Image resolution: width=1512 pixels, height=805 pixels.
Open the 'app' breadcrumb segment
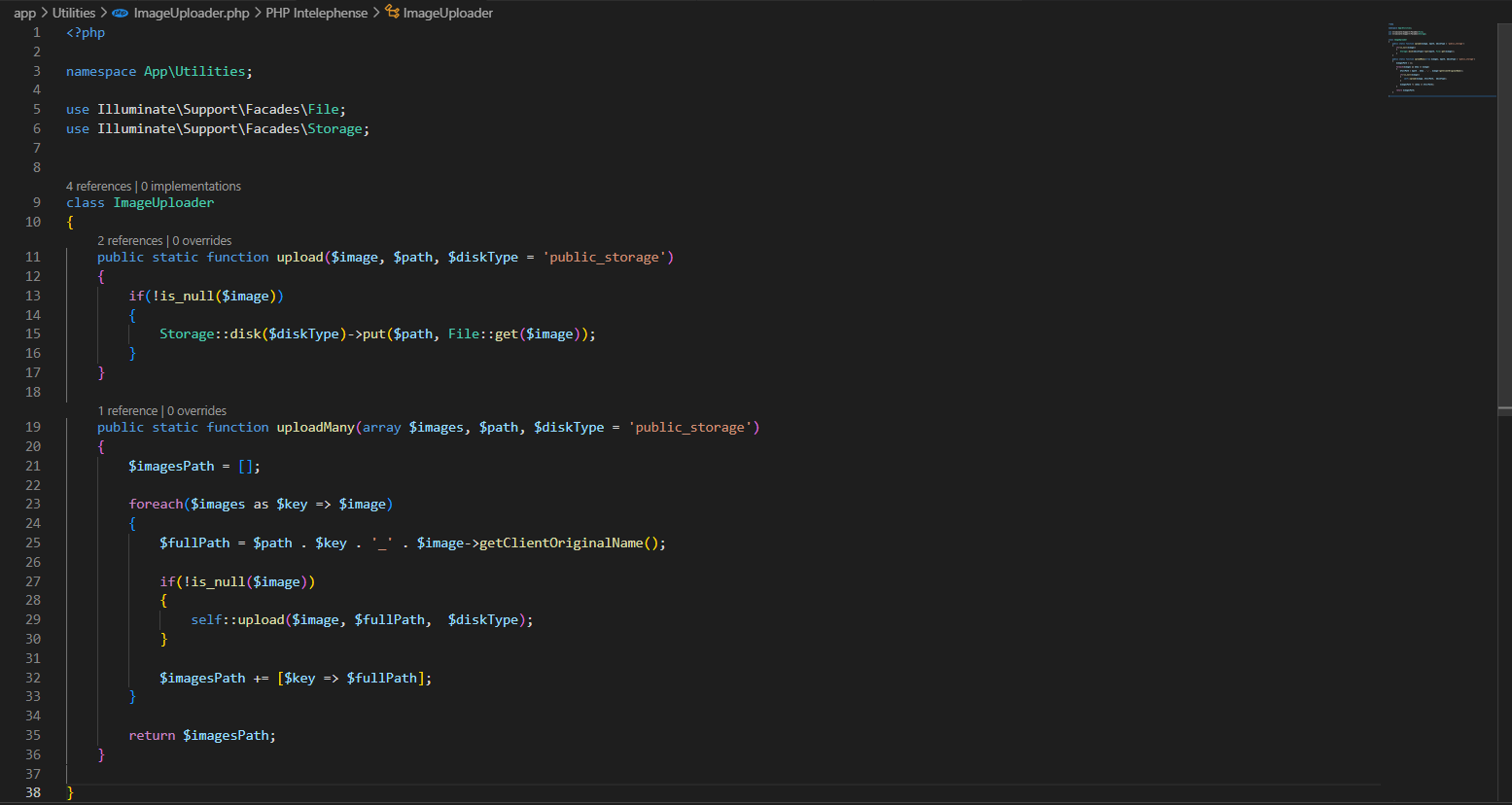[24, 13]
